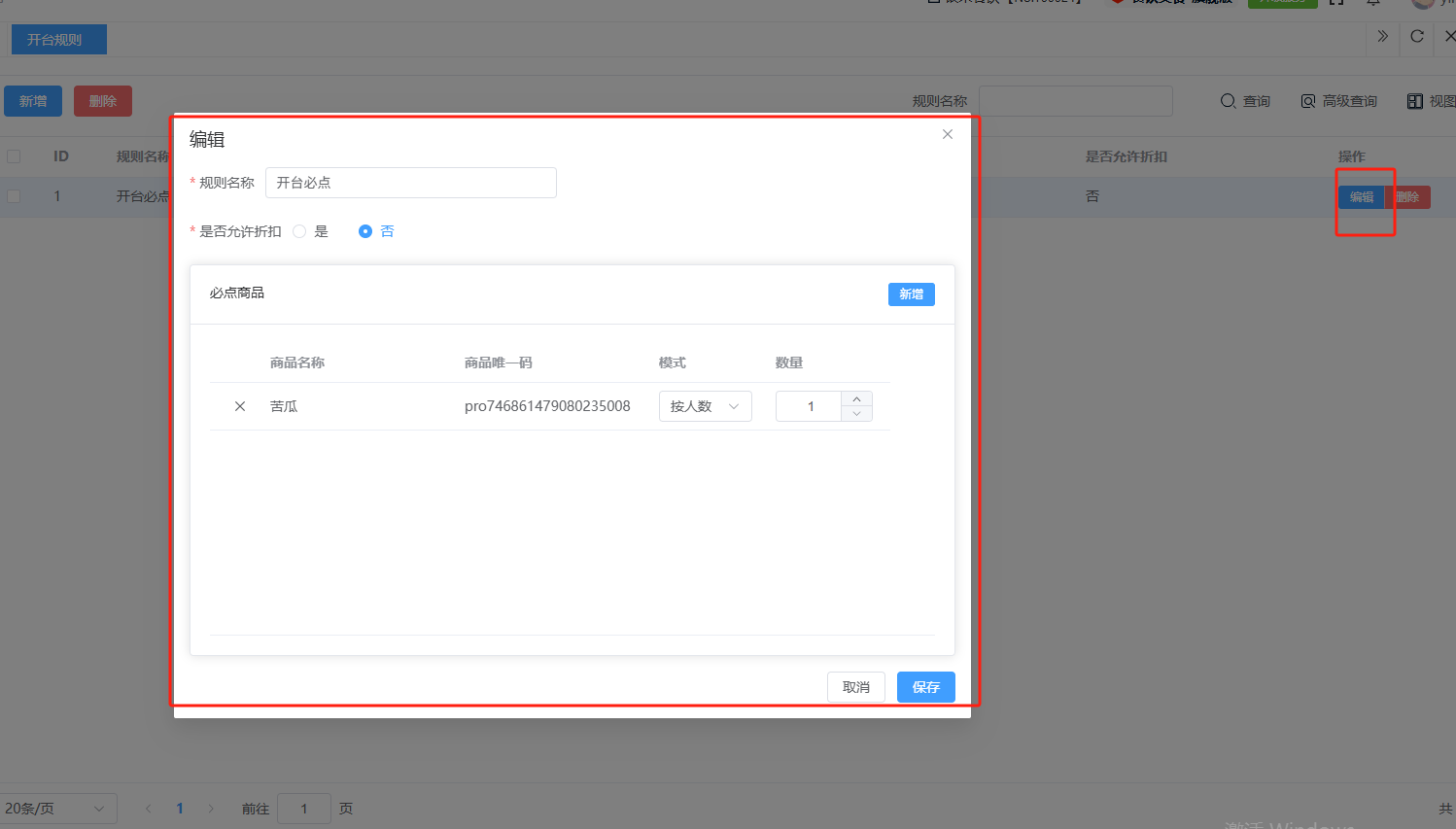
Task: Select 否 radio for 是否允许折扣
Action: pos(365,231)
